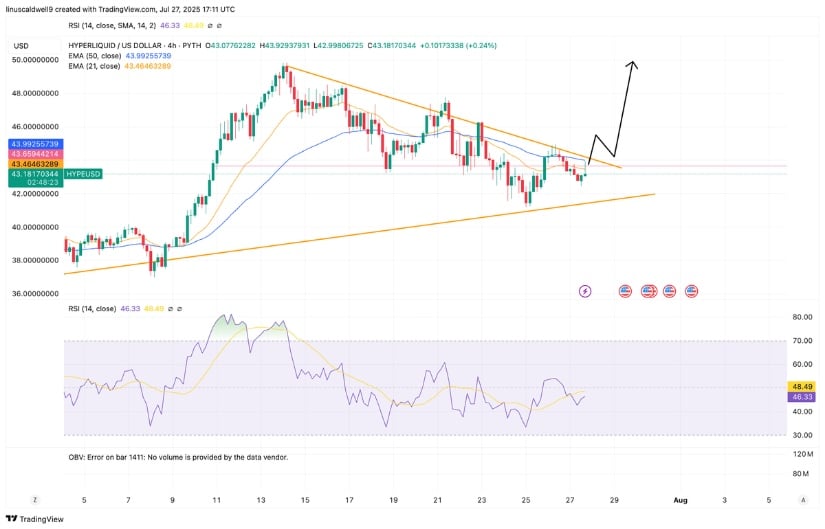Click second ø symbol in top RSI legend

point(219,25)
